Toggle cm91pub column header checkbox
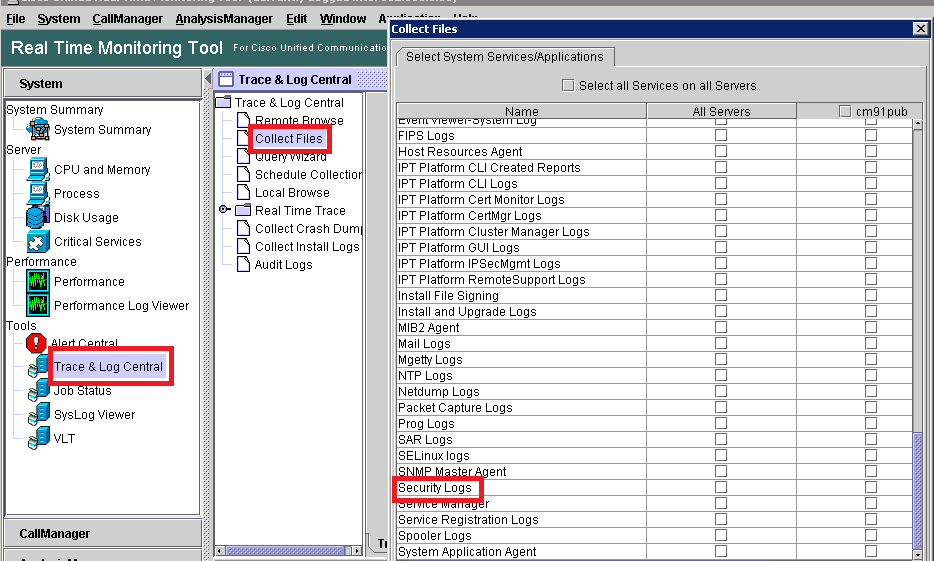 (x=845, y=111)
